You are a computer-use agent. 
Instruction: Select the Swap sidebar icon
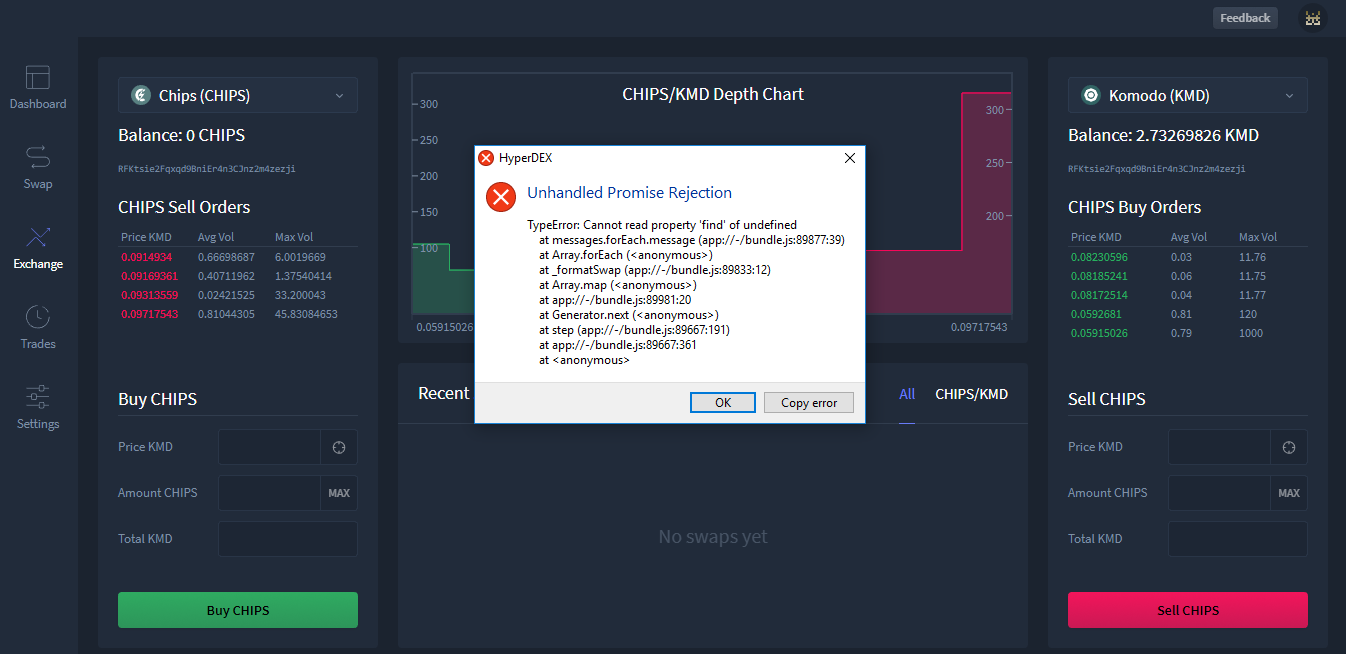coord(37,166)
